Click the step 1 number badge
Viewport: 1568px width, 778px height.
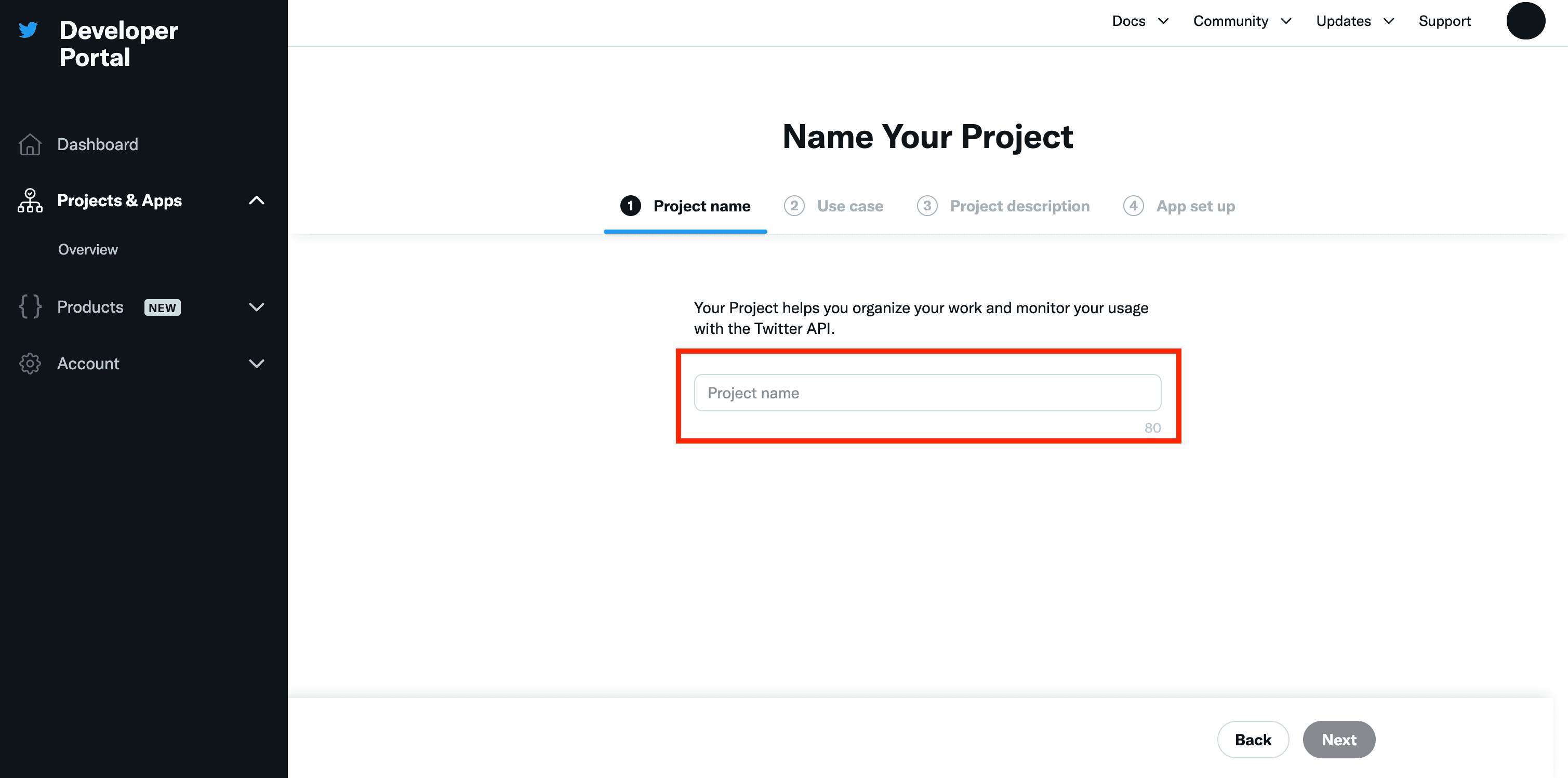point(631,206)
